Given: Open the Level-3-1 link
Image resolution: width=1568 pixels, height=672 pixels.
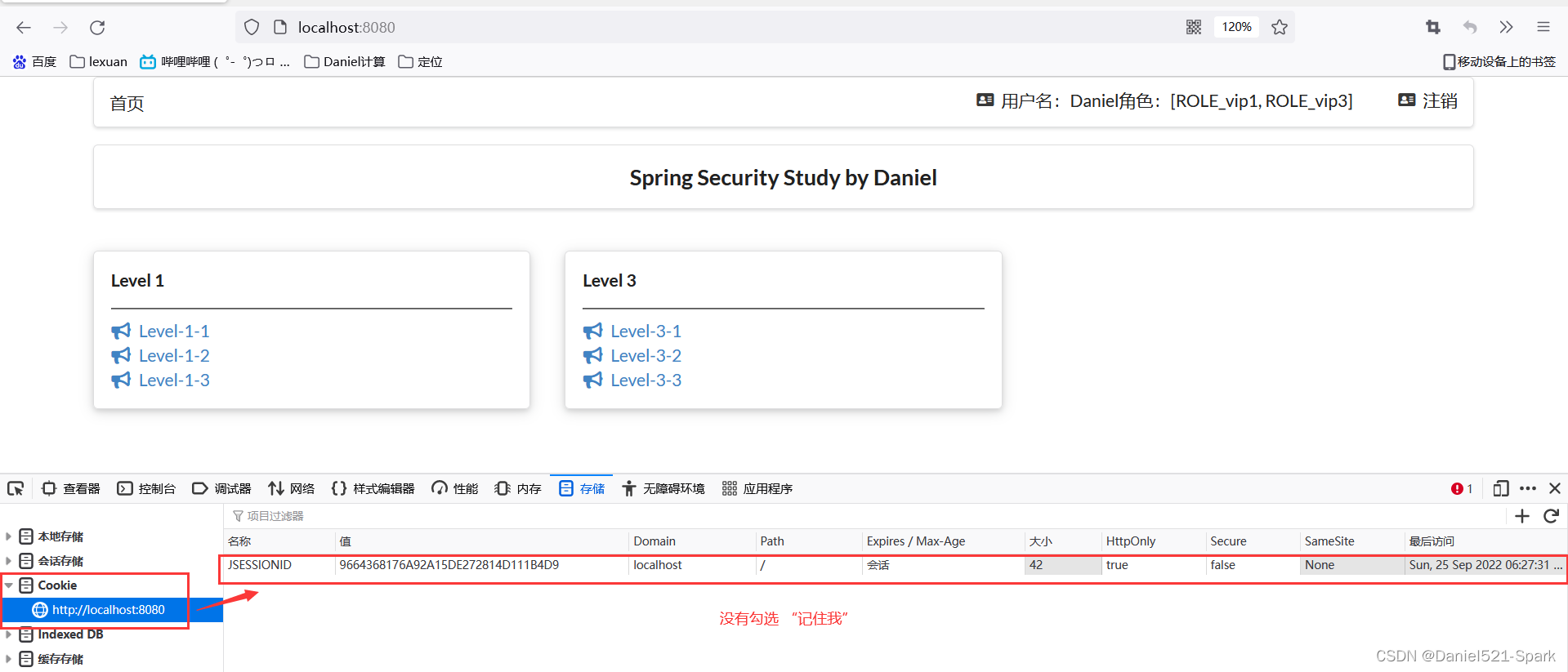Looking at the screenshot, I should click(646, 331).
